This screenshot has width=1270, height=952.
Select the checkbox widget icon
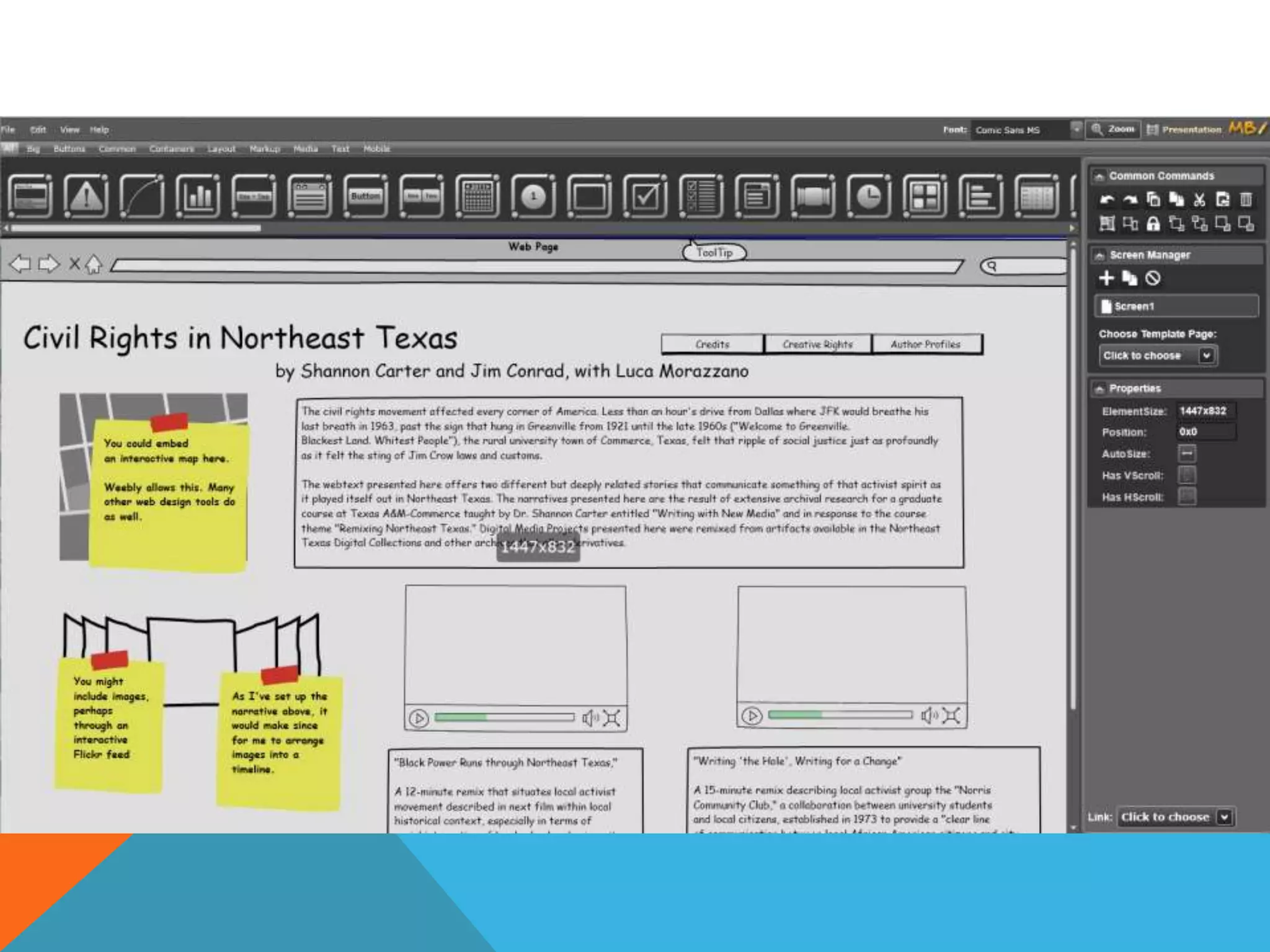(x=646, y=197)
